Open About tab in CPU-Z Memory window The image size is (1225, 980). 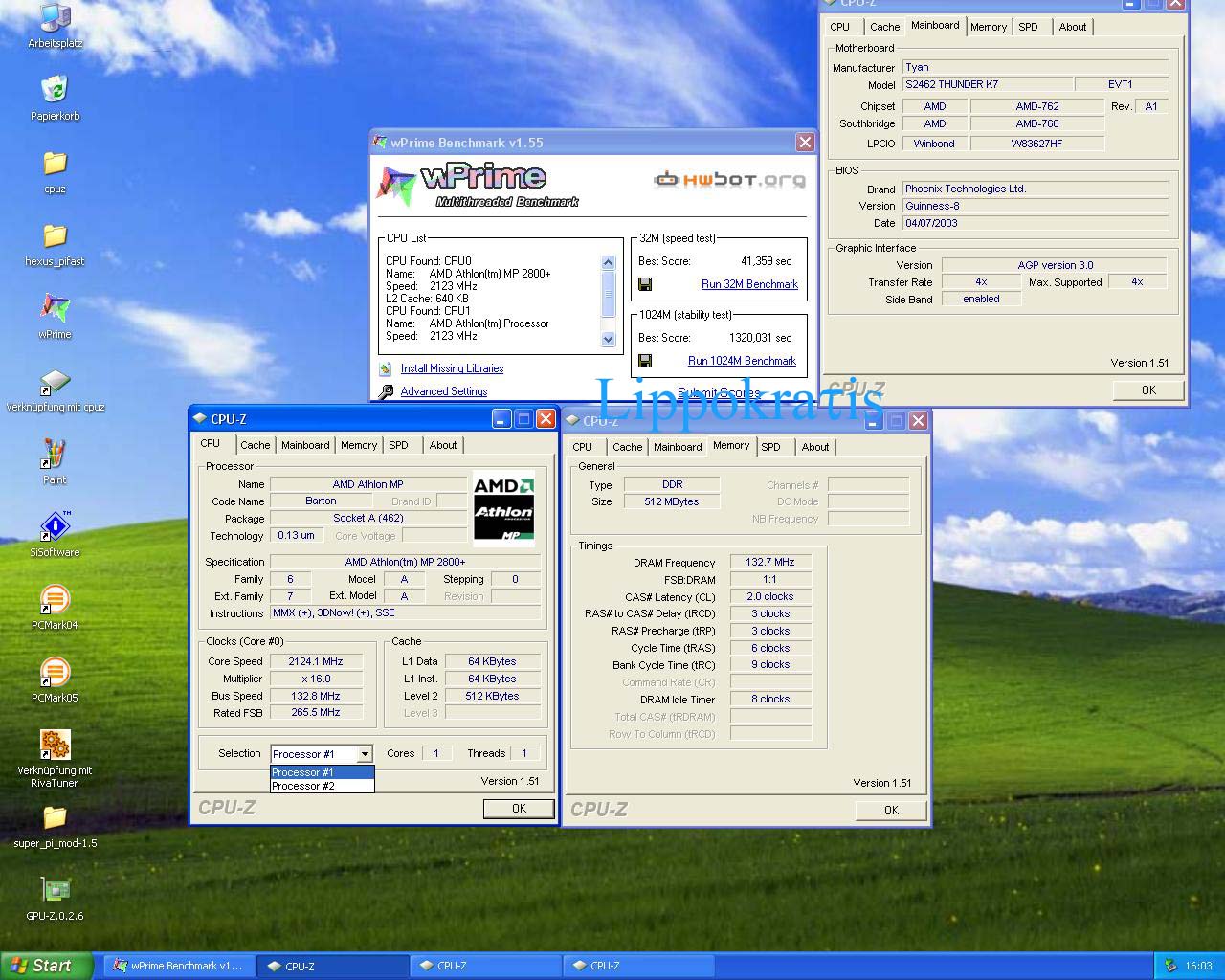tap(815, 447)
